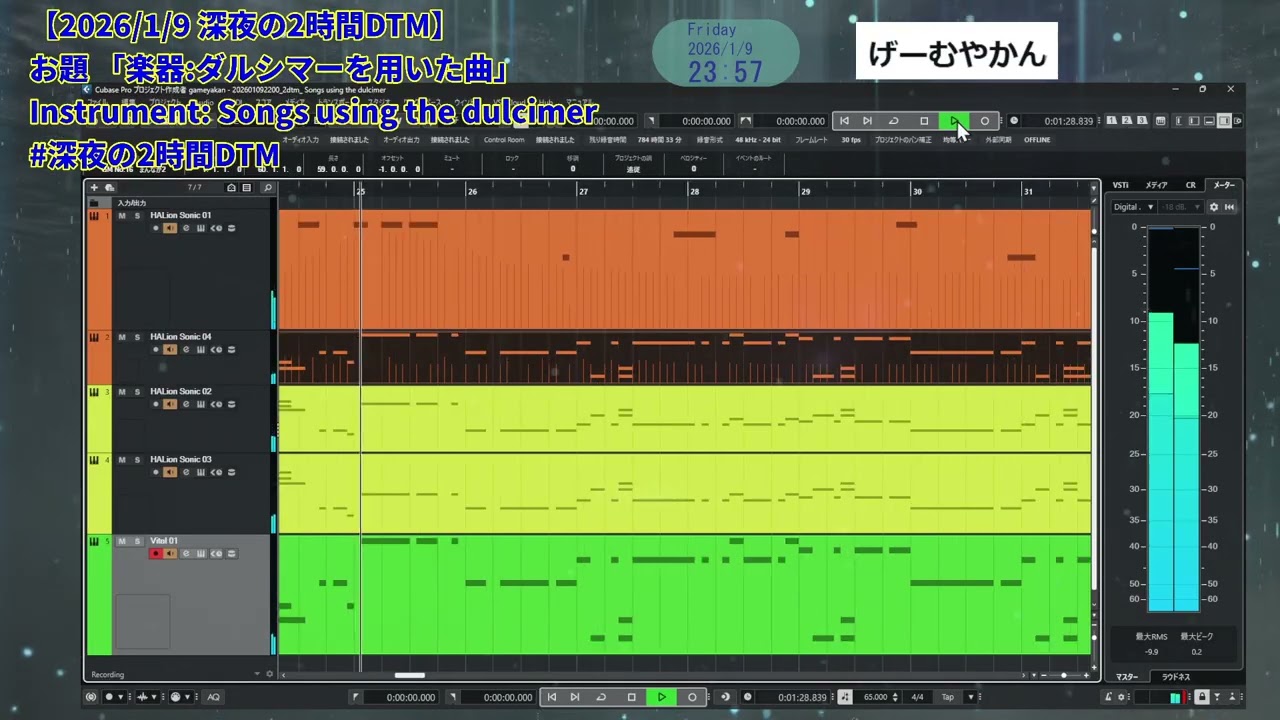This screenshot has height=720, width=1280.
Task: Open instrument editor for HALion Sonic 01
Action: (x=201, y=228)
